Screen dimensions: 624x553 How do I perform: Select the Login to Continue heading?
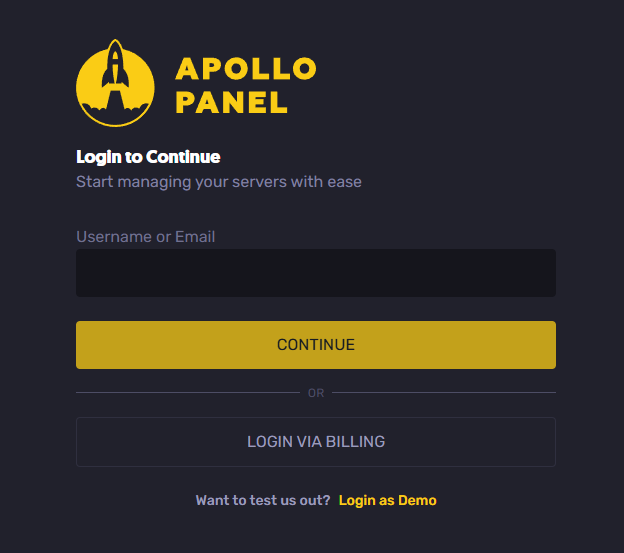[148, 157]
